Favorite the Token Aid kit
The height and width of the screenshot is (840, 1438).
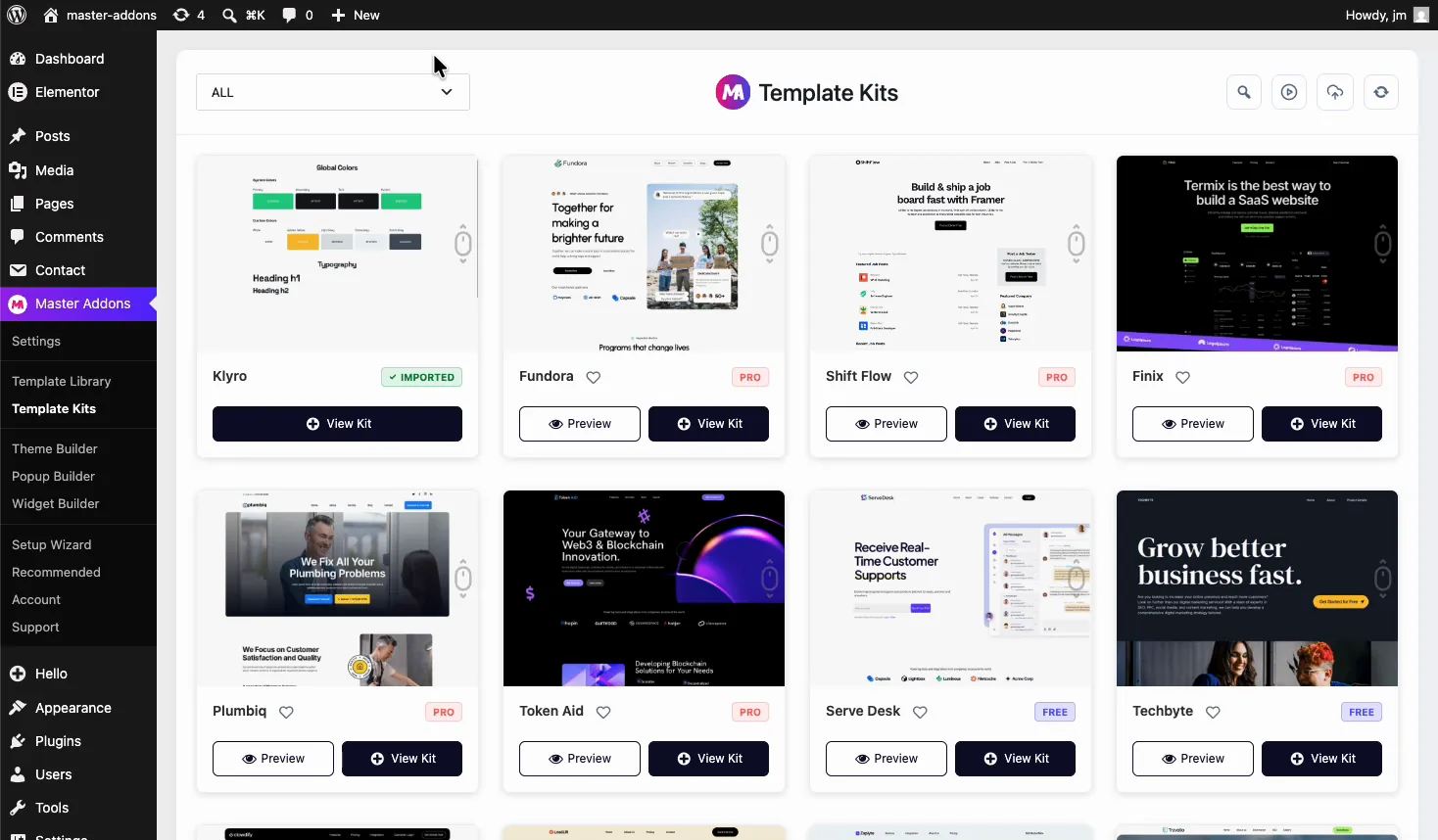603,712
